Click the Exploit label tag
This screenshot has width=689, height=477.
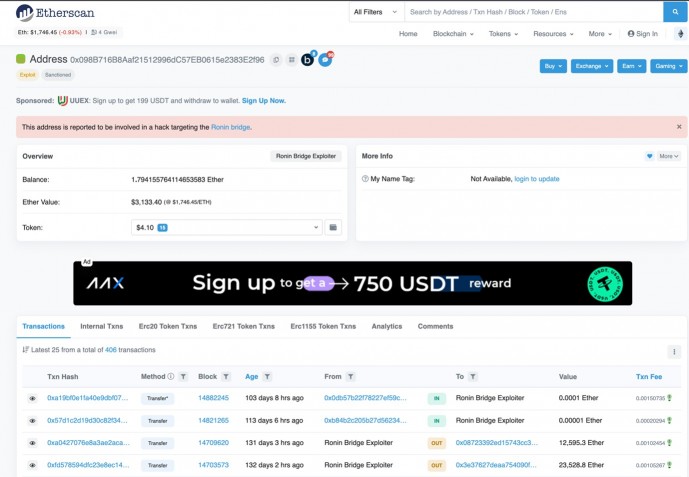tap(27, 75)
